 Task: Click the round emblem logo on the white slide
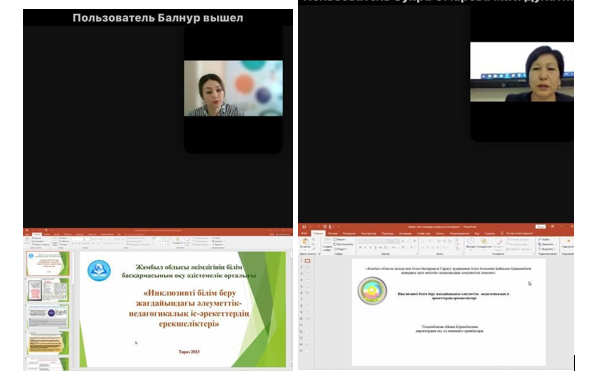tap(372, 290)
